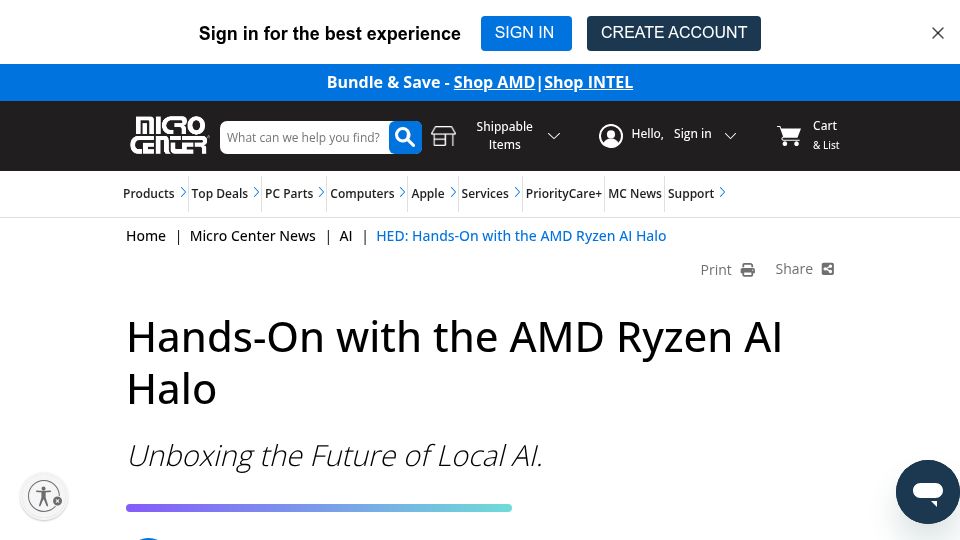
Task: Expand the Top Deals chevron
Action: click(x=256, y=192)
